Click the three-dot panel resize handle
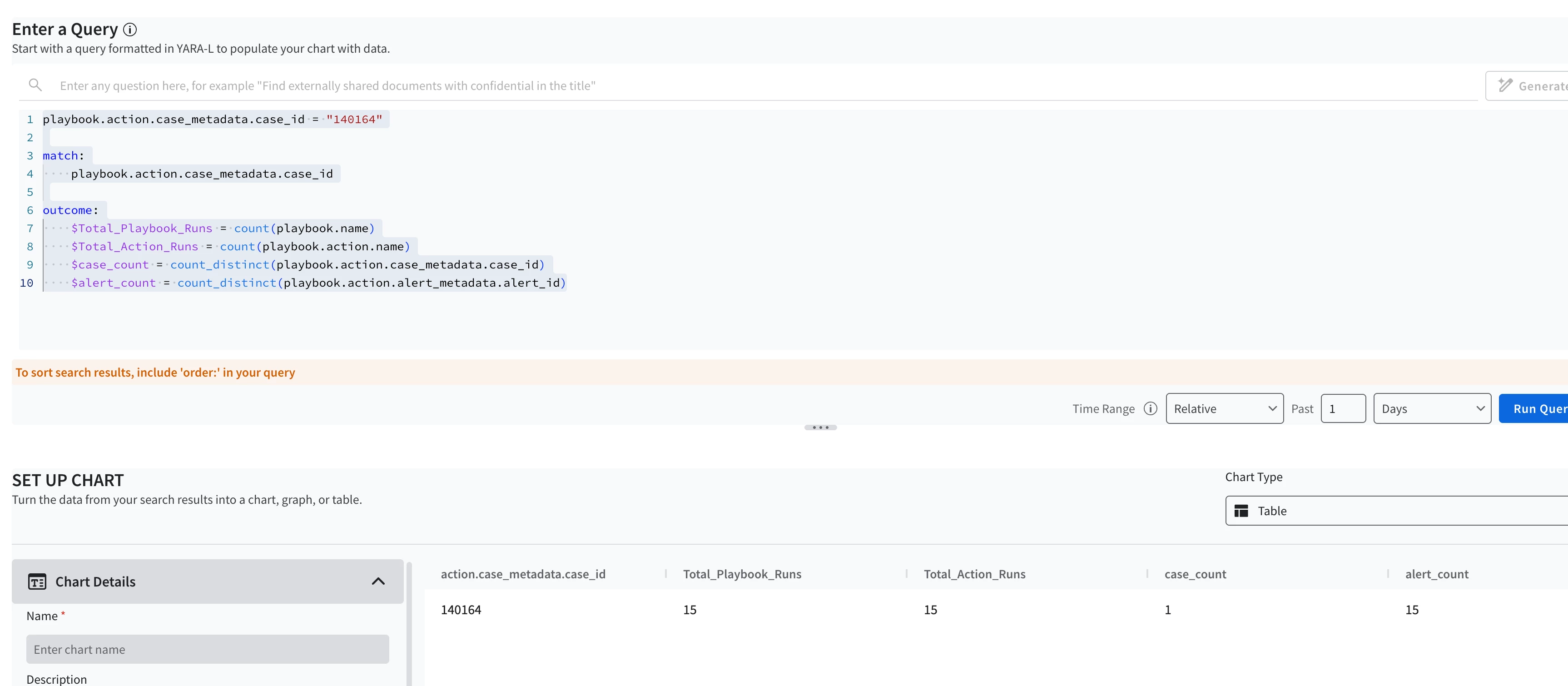 coord(820,428)
